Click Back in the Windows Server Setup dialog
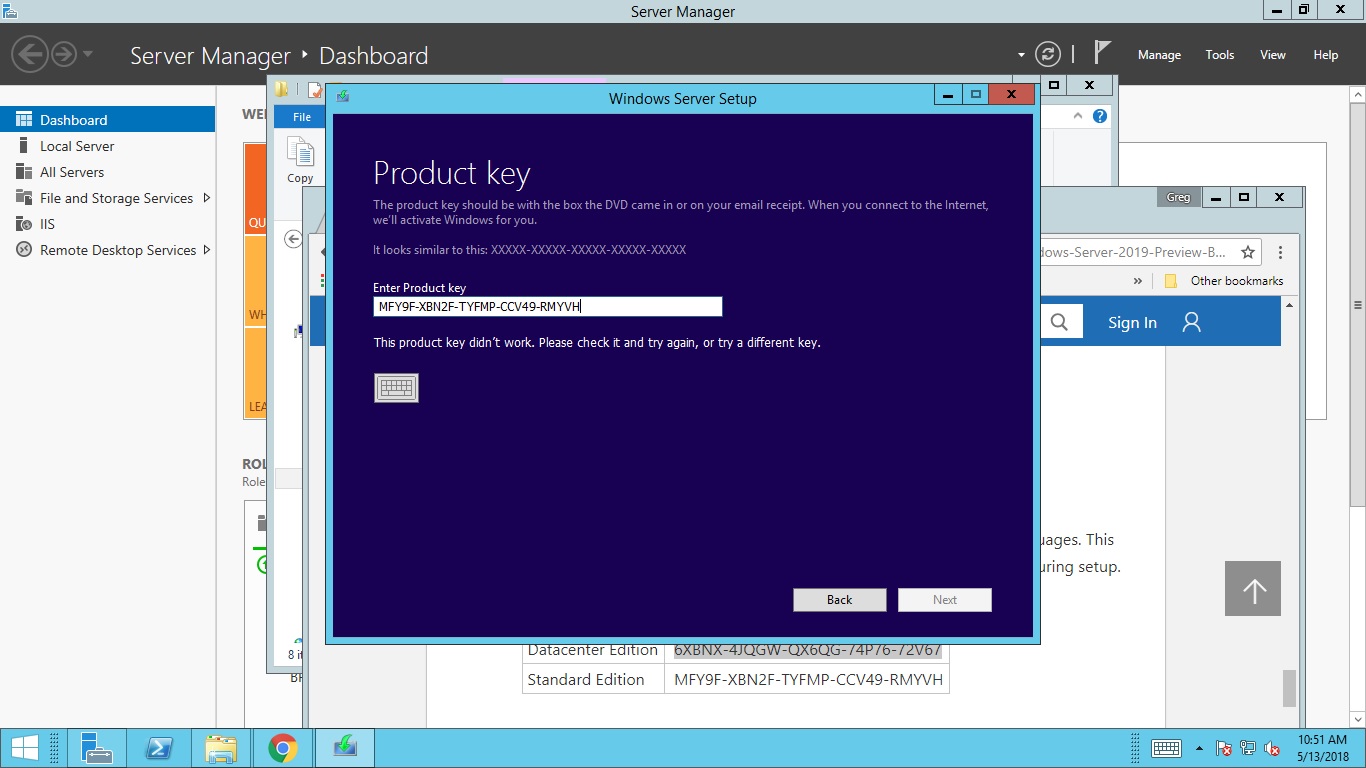The width and height of the screenshot is (1366, 768). point(839,599)
